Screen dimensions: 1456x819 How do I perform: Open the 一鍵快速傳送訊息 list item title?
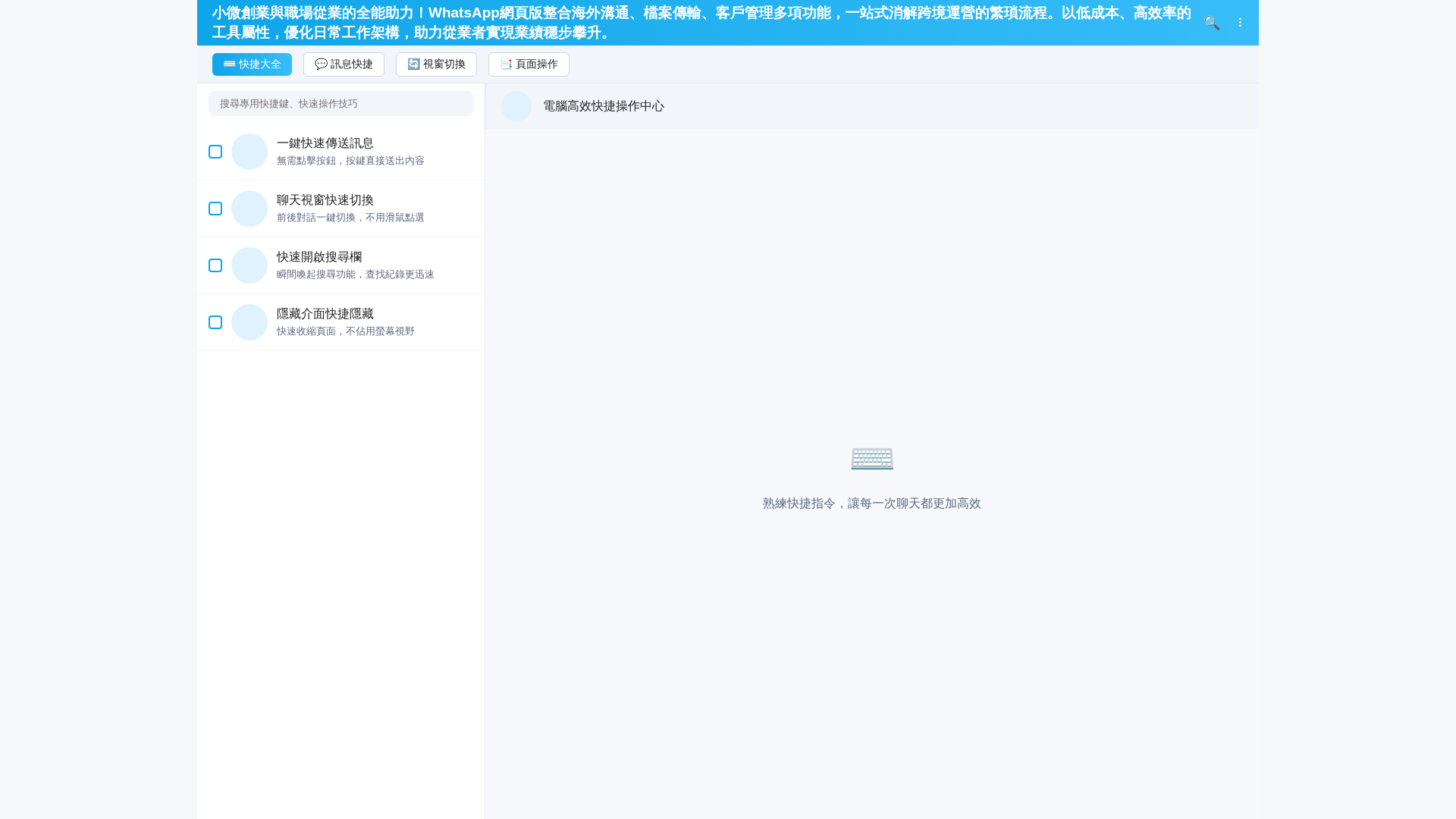[325, 143]
